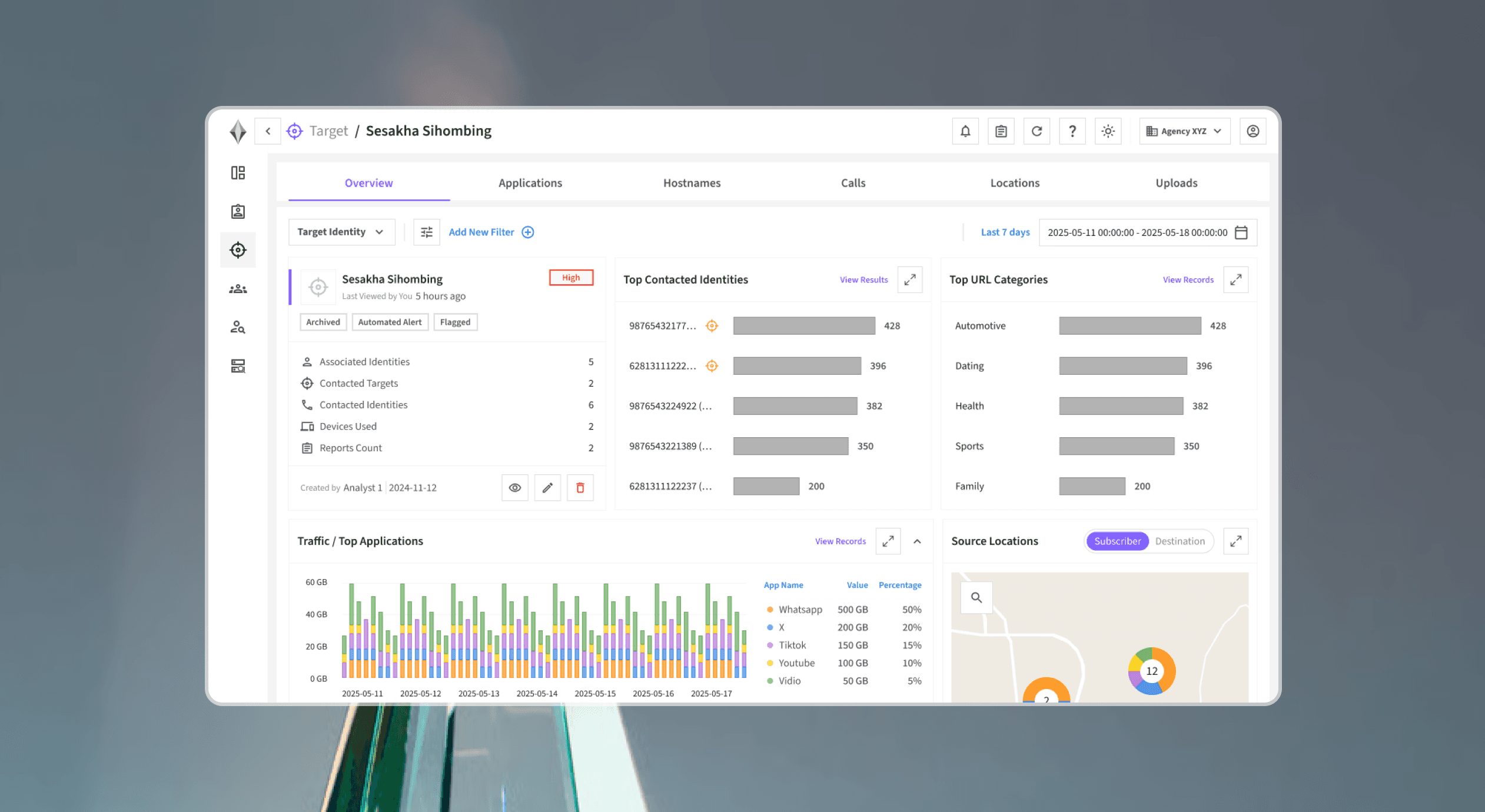Toggle light theme with the sun icon
The width and height of the screenshot is (1485, 812).
coord(1108,131)
